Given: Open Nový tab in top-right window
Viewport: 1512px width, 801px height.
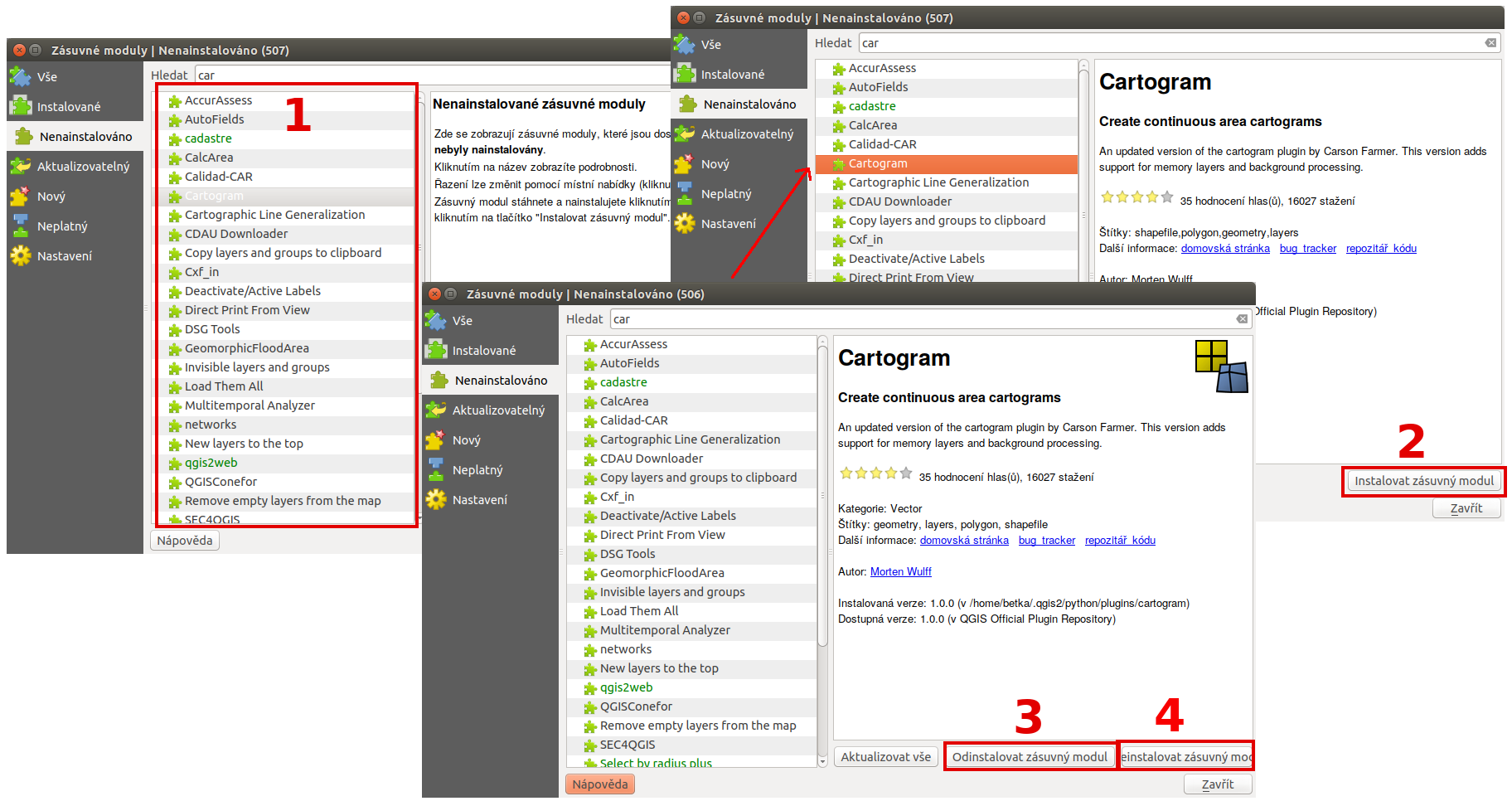Looking at the screenshot, I should click(x=739, y=163).
